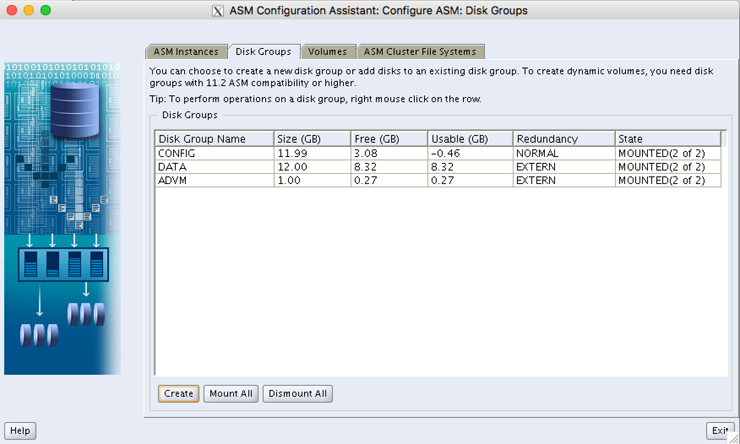740x444 pixels.
Task: Sort by Size (GB) column header
Action: (312, 139)
